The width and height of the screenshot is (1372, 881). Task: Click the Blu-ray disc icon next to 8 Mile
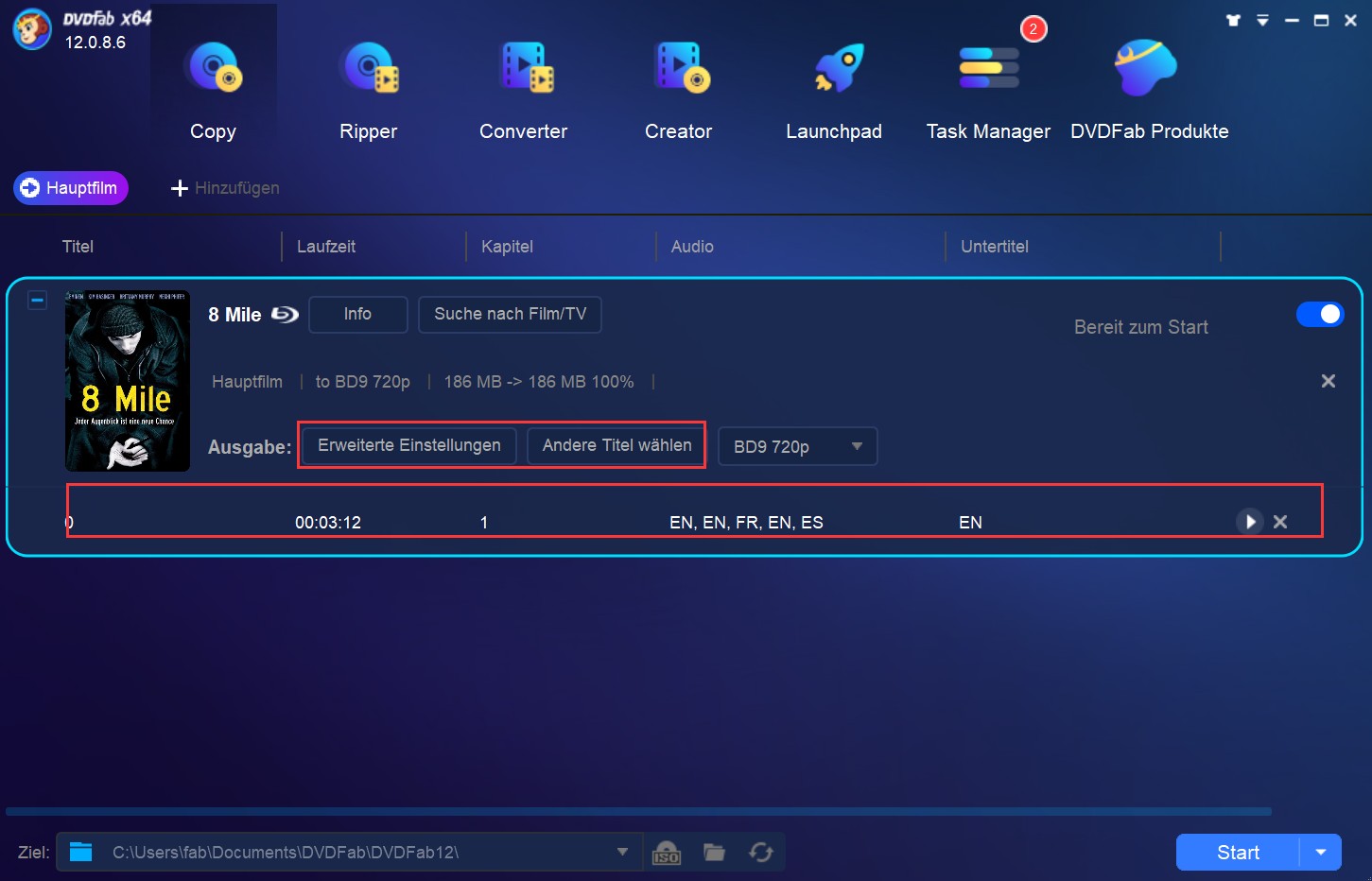click(x=285, y=314)
